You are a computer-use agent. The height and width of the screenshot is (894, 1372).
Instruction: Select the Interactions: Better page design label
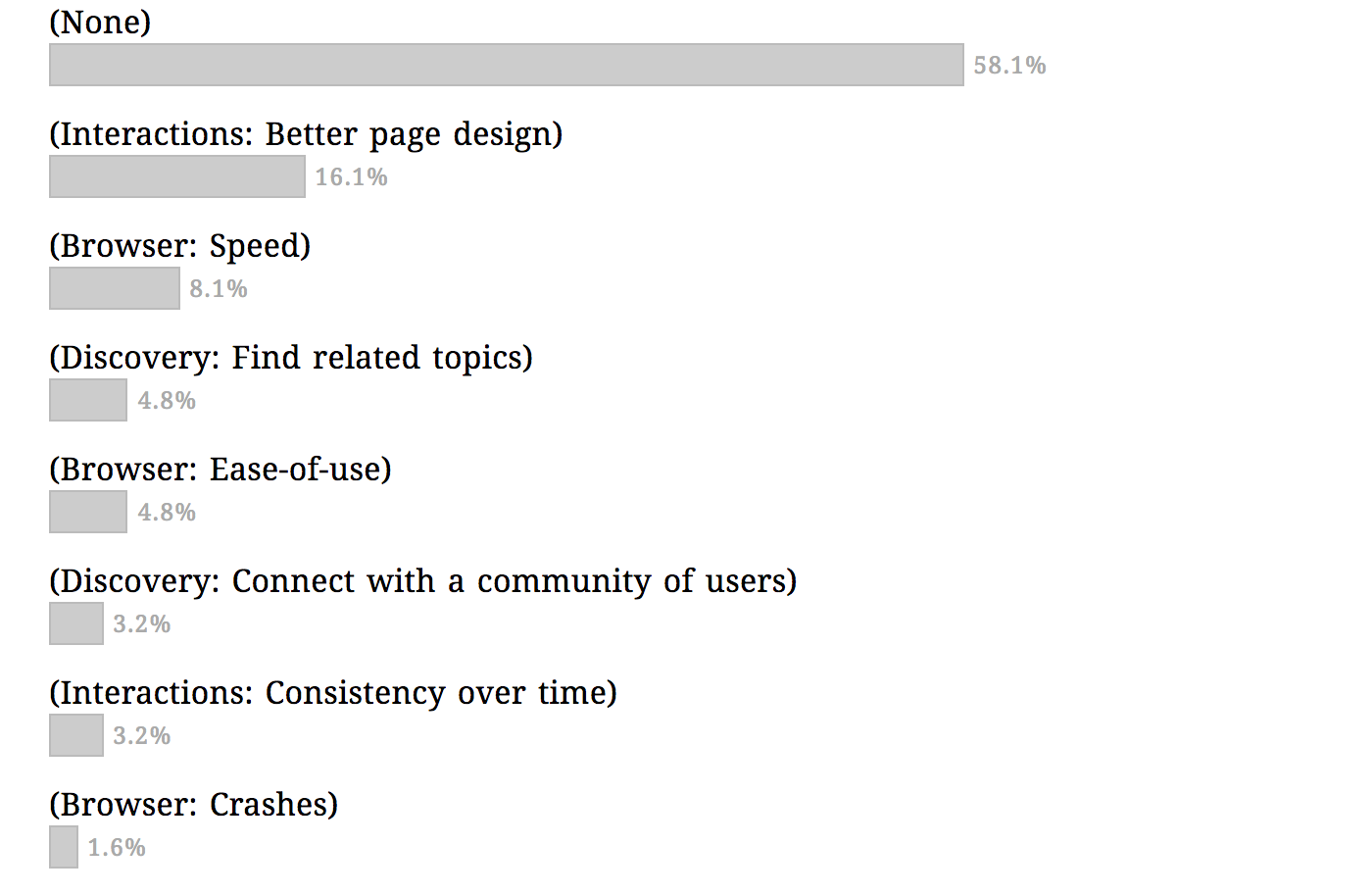[306, 134]
